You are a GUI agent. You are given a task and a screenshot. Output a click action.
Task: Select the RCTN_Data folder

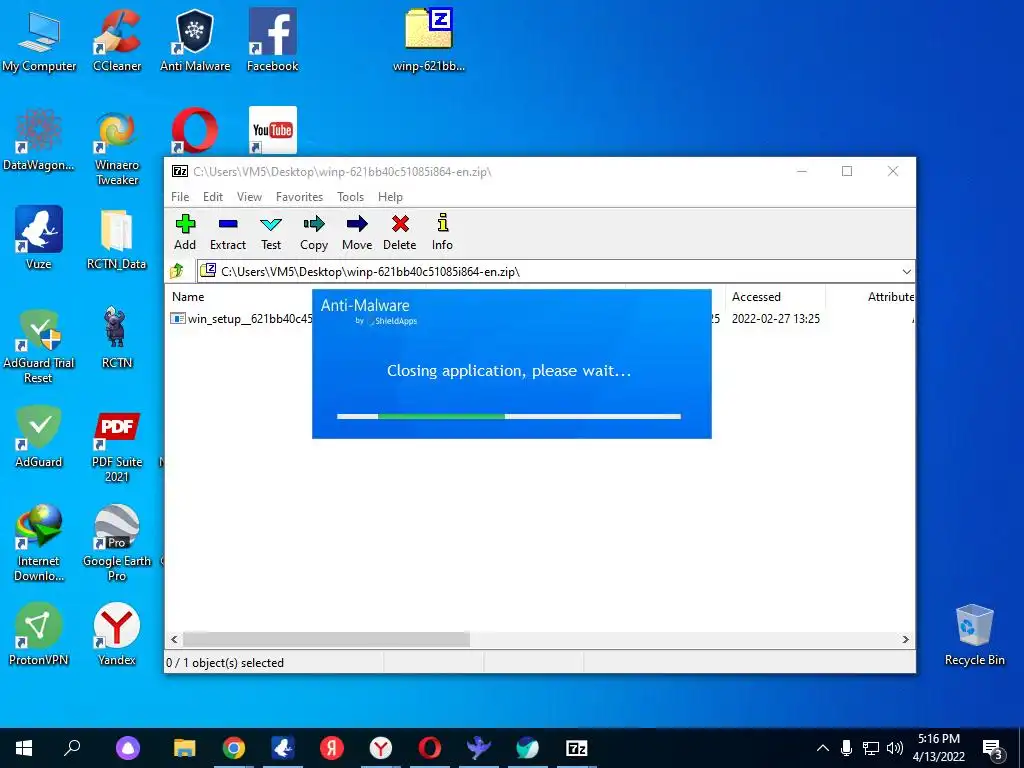point(117,239)
